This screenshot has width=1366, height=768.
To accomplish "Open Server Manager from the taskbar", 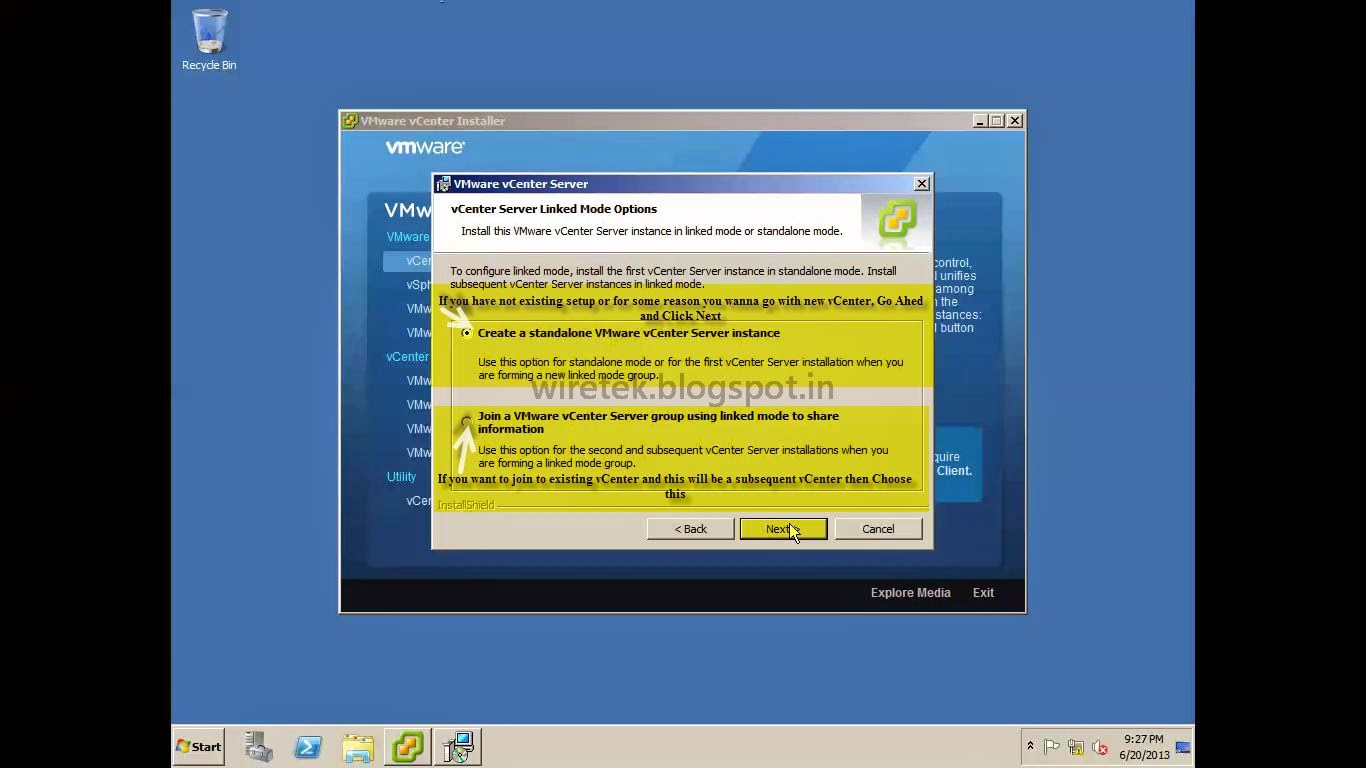I will coord(258,746).
